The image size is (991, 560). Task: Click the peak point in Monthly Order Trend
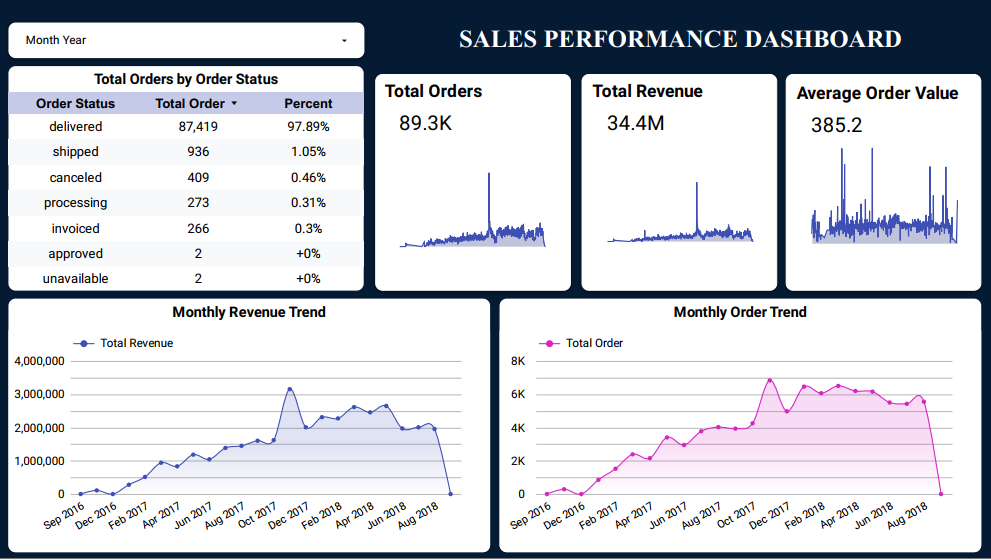pyautogui.click(x=769, y=380)
